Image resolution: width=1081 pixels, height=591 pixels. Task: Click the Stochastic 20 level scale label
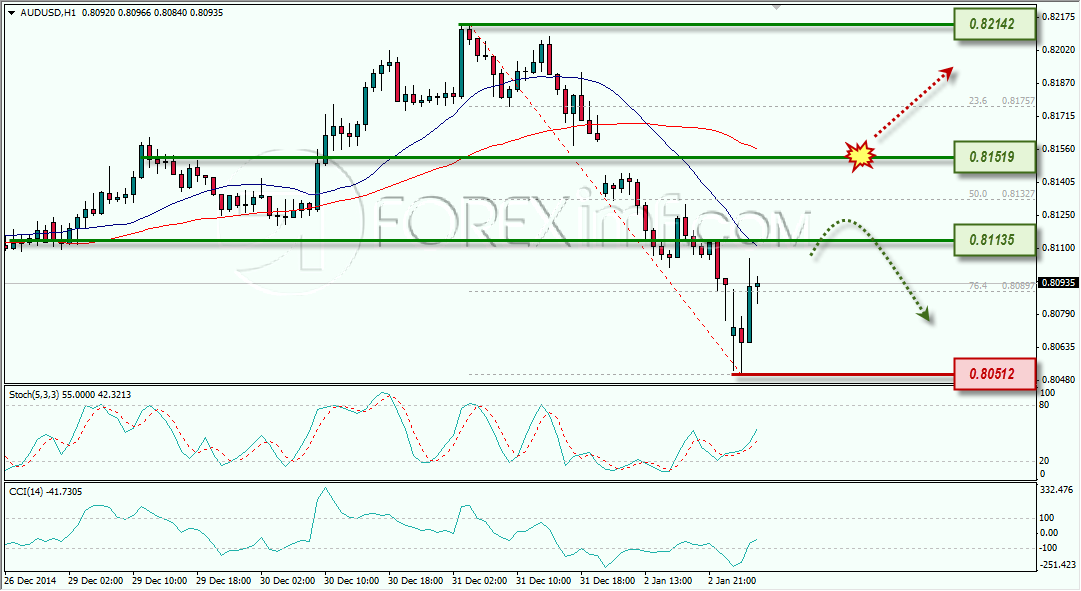(1044, 461)
